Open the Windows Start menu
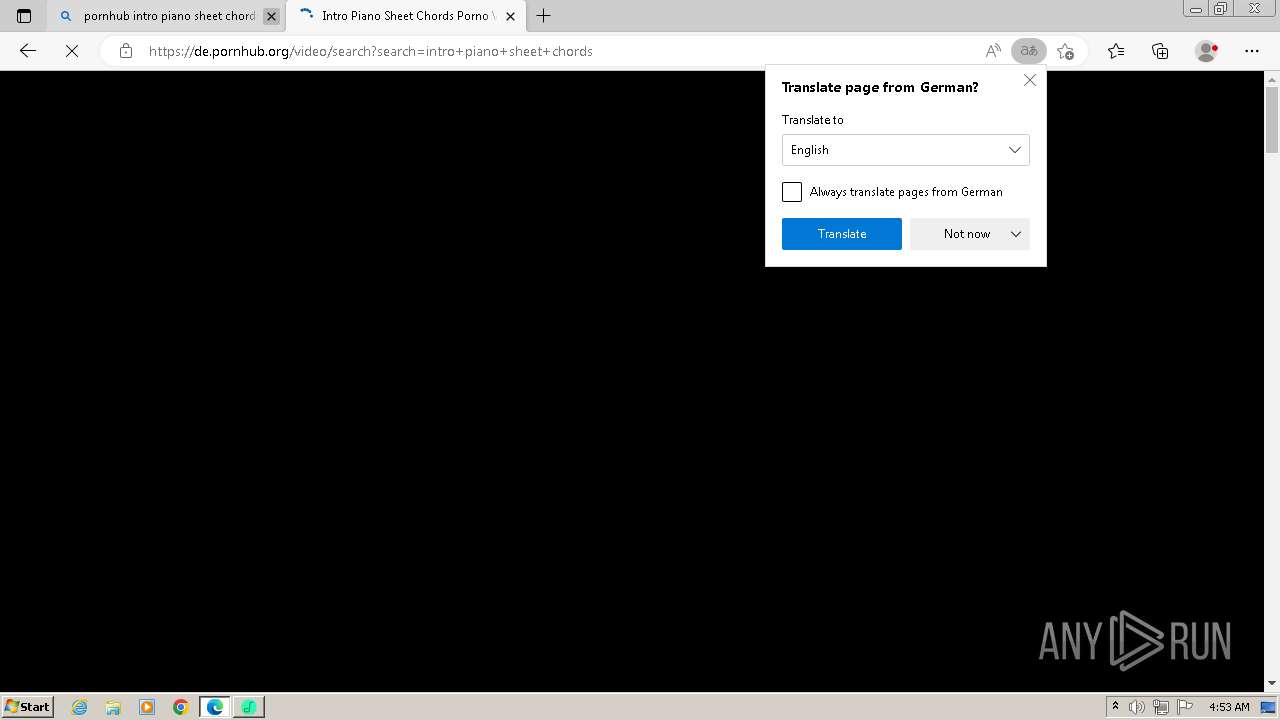1280x720 pixels. click(28, 706)
